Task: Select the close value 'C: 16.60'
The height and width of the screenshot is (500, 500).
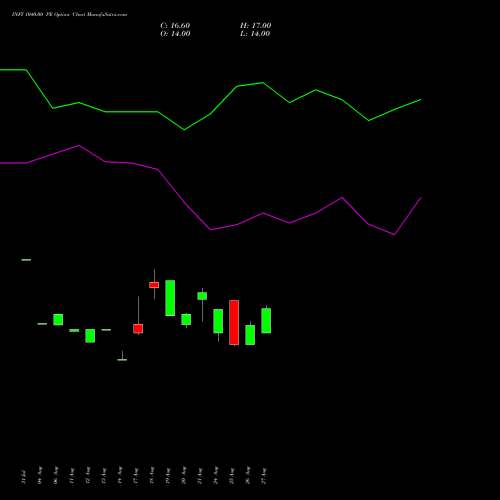Action: [175, 26]
